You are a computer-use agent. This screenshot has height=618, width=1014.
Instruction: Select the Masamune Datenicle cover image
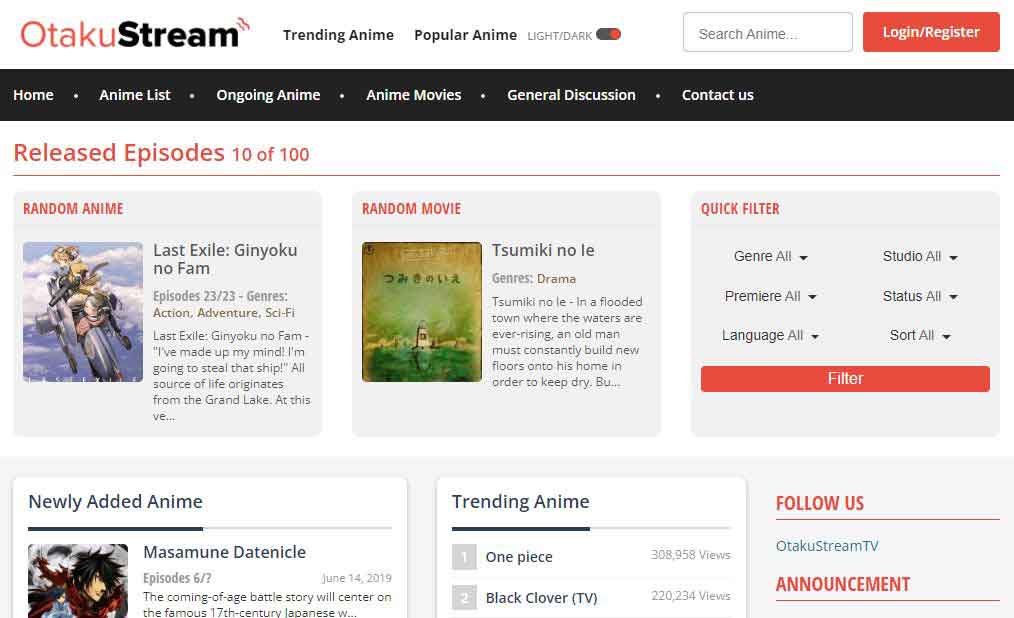coord(78,580)
